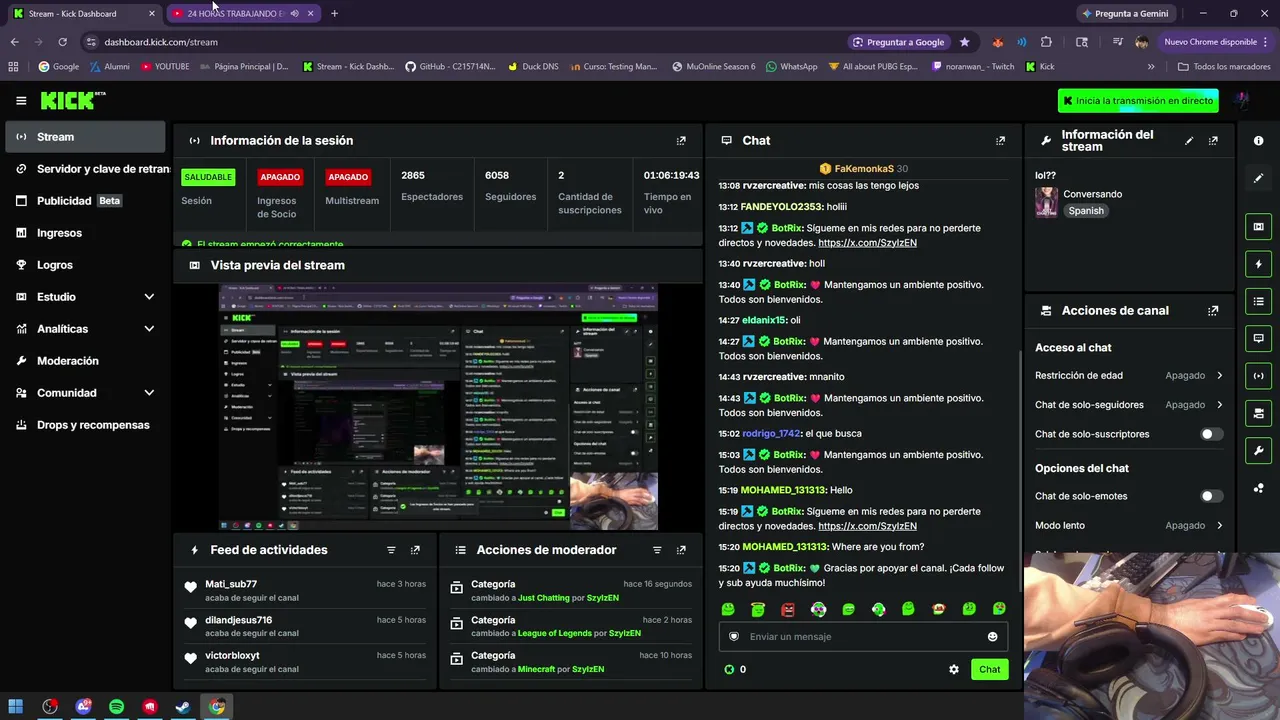The image size is (1280, 720).
Task: Show more bookmarks with the double chevron
Action: coord(1151,67)
